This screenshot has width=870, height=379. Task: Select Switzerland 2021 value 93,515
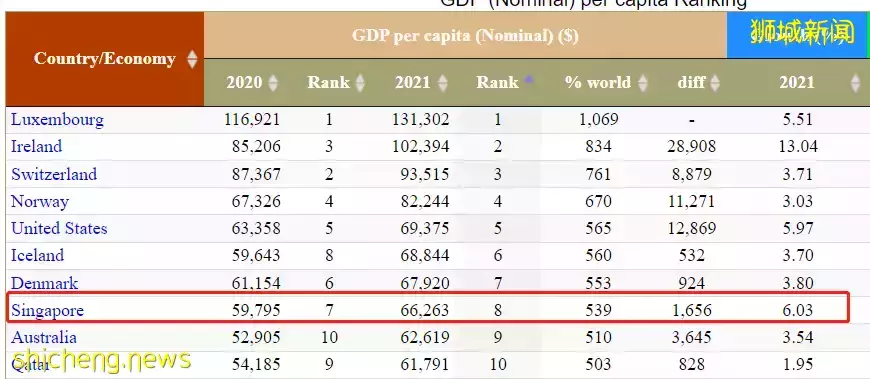pyautogui.click(x=425, y=174)
